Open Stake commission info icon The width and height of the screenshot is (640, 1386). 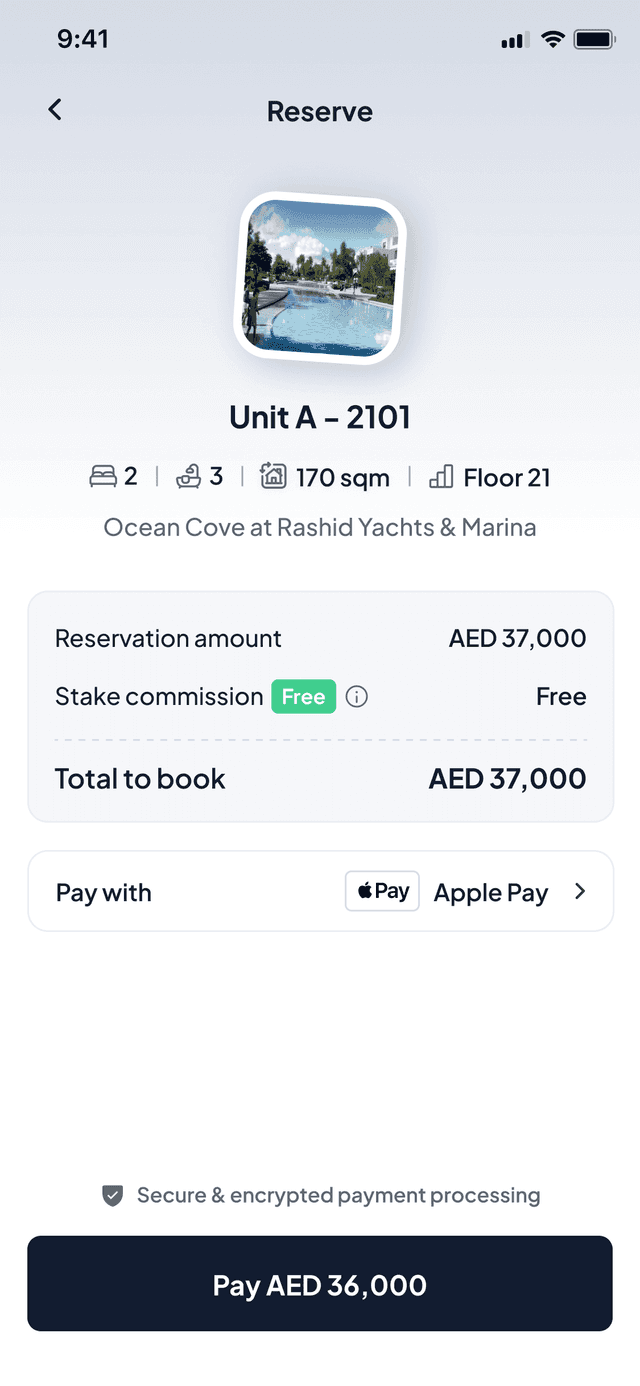pos(356,697)
